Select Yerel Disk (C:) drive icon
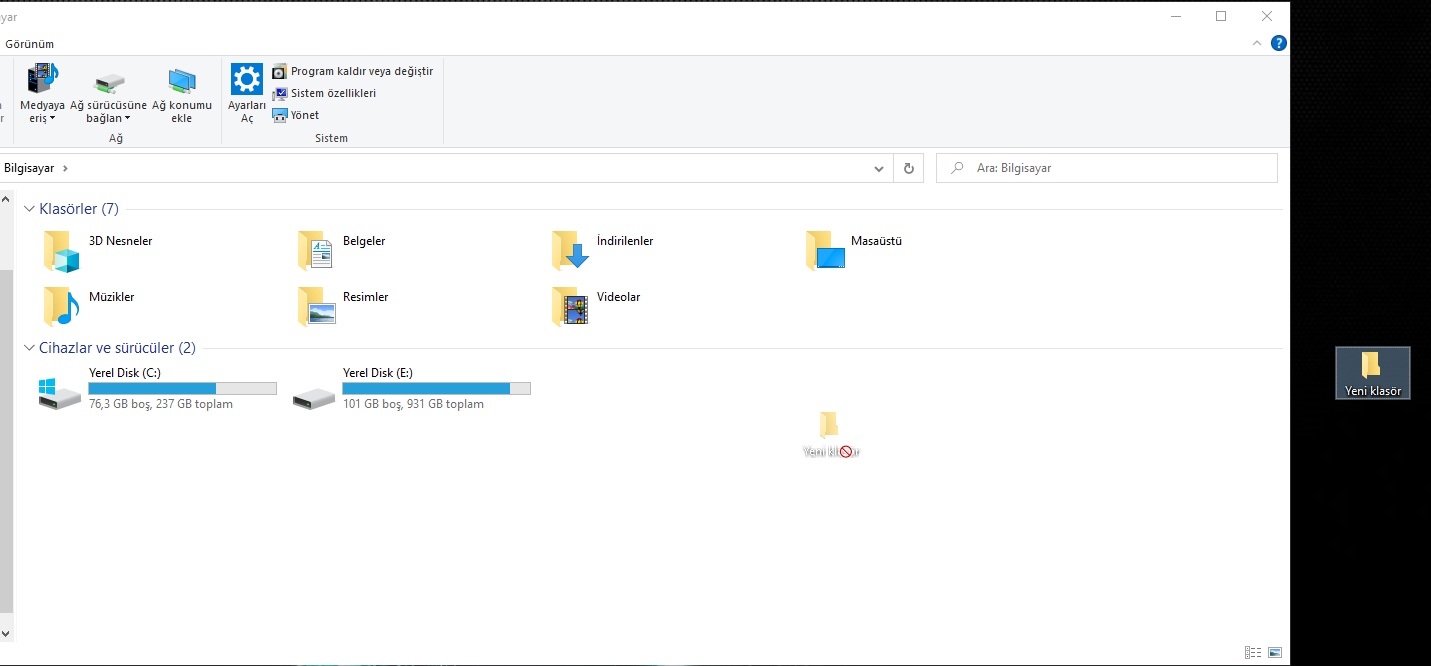The height and width of the screenshot is (666, 1431). point(60,393)
